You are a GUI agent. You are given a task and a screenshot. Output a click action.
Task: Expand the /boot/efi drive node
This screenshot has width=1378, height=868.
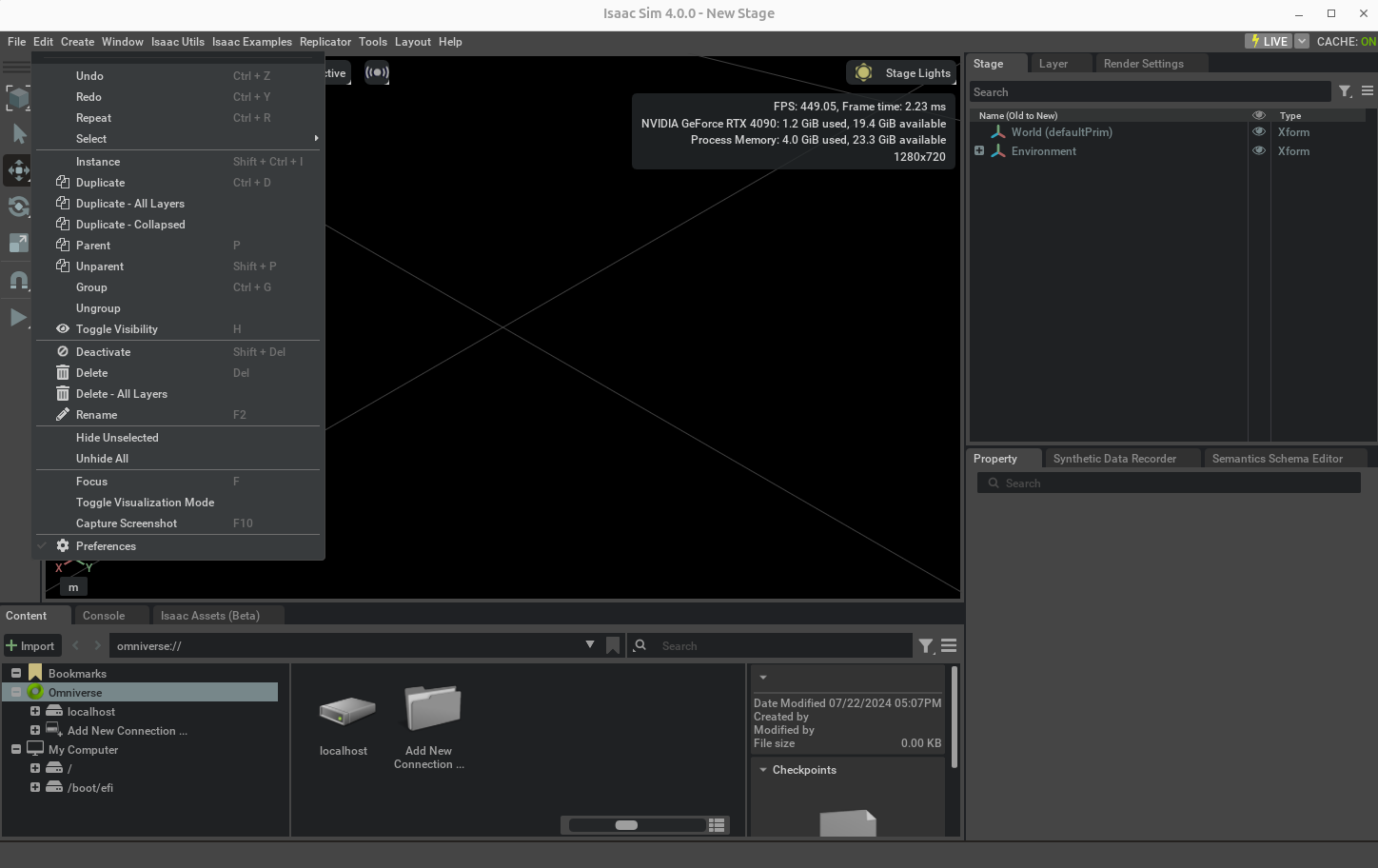tap(35, 787)
